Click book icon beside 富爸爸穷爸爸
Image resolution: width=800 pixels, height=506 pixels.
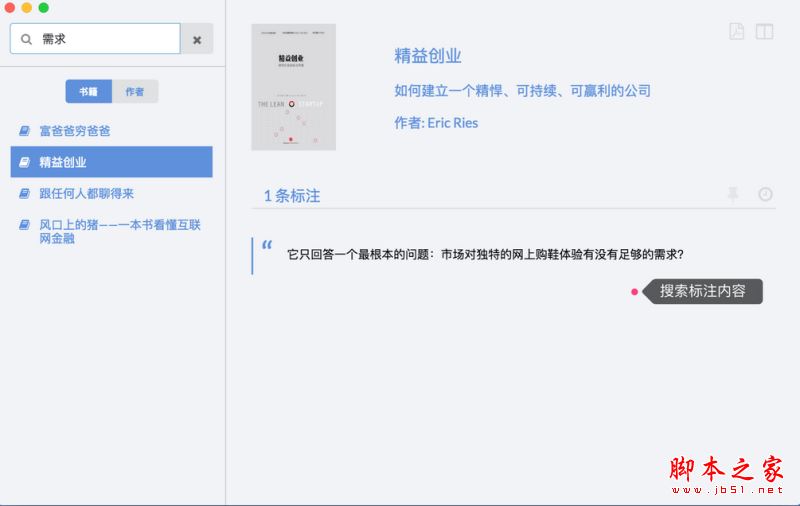click(24, 131)
